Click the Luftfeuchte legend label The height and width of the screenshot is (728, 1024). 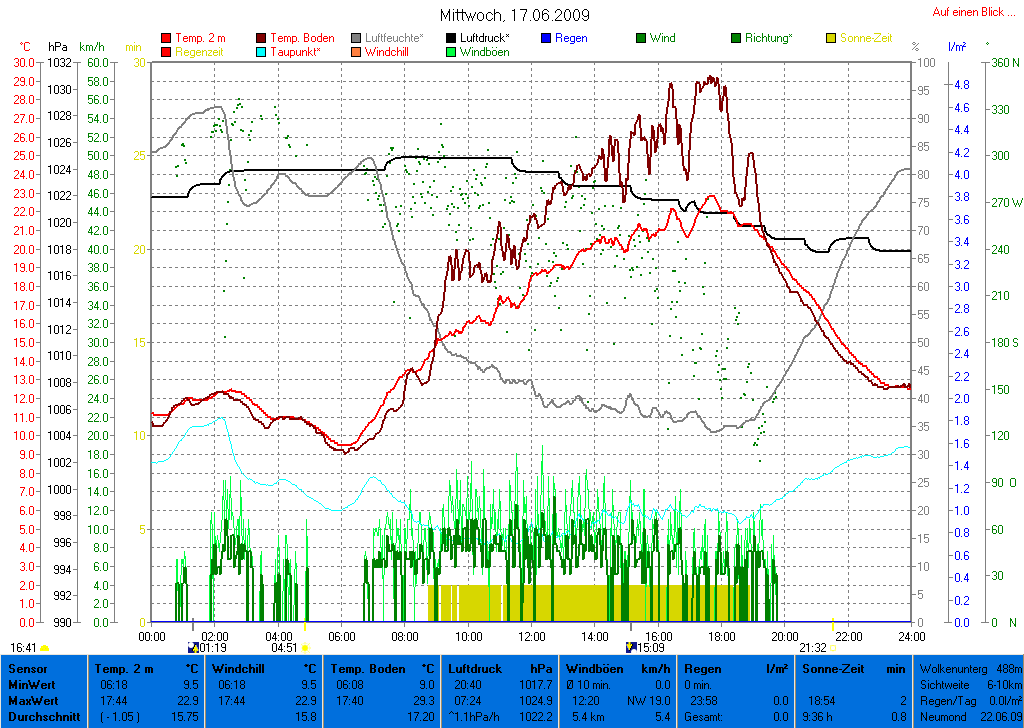(394, 38)
